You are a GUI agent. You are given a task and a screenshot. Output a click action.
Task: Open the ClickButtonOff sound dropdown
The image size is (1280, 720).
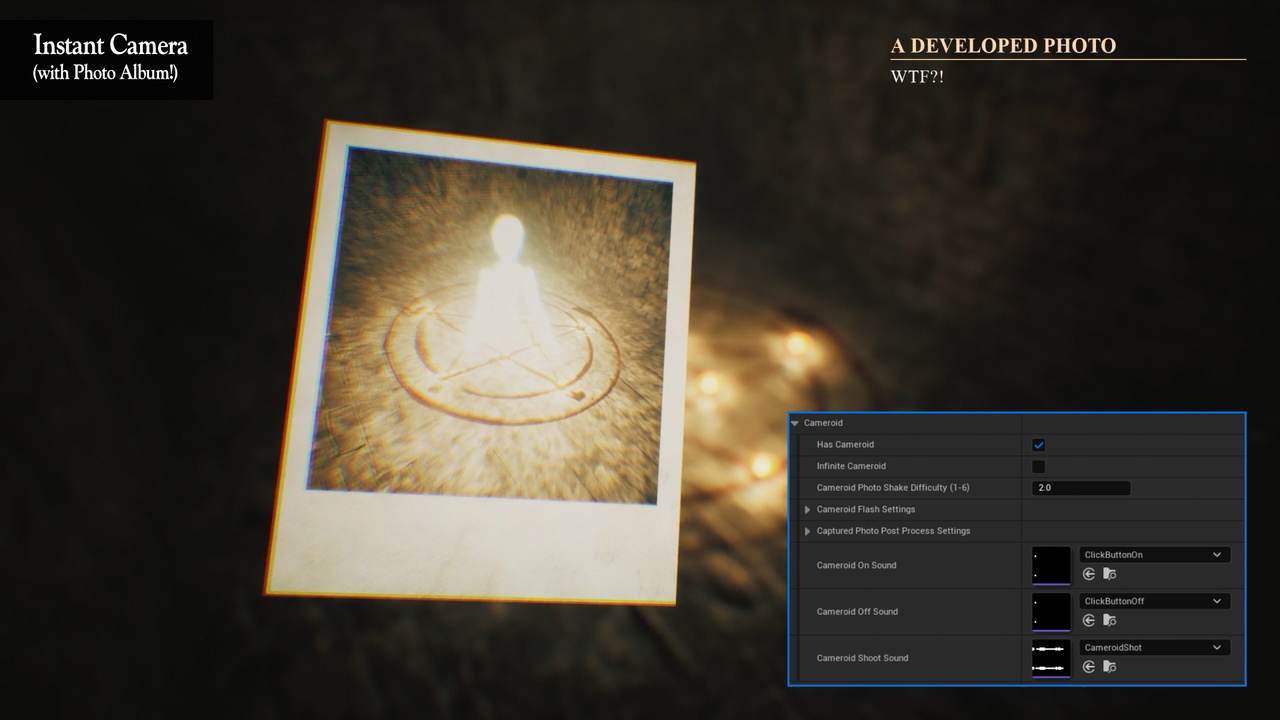tap(1216, 600)
